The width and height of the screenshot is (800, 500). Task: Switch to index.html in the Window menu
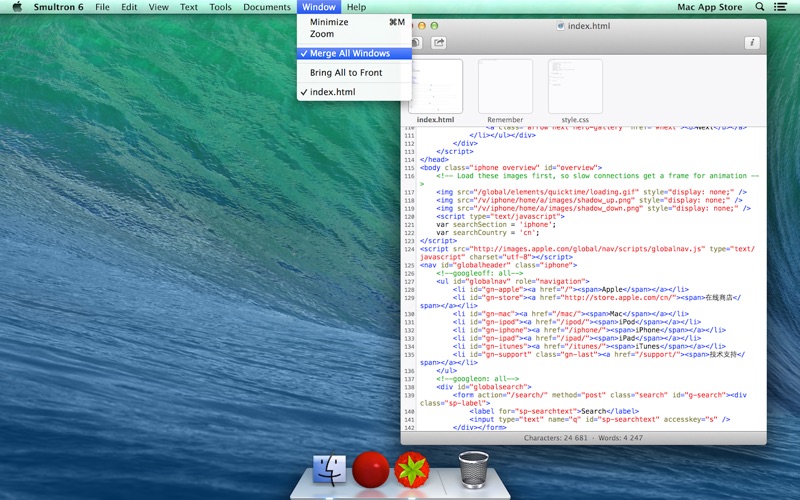354,92
